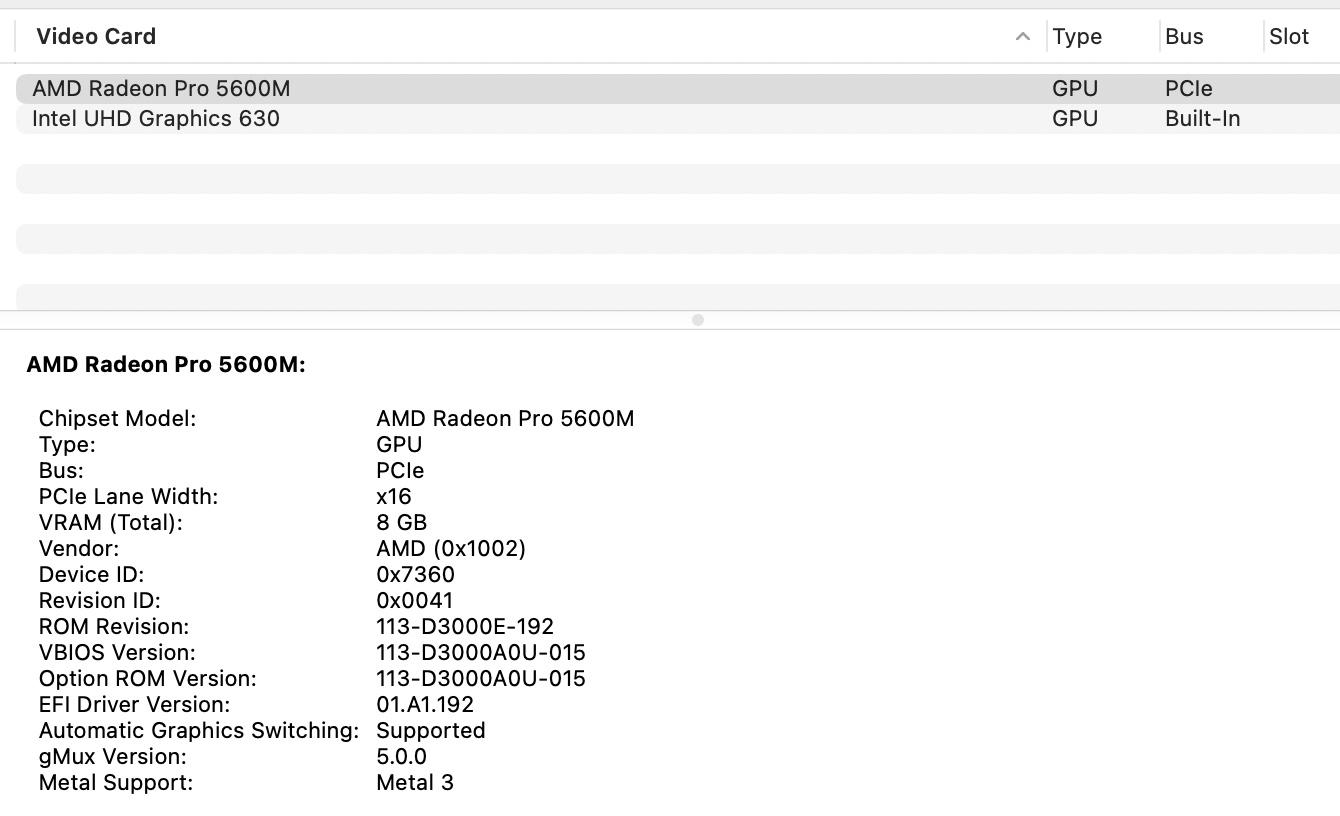Click the PCIe cell in AMD row
The image size is (1340, 816).
tap(1188, 89)
